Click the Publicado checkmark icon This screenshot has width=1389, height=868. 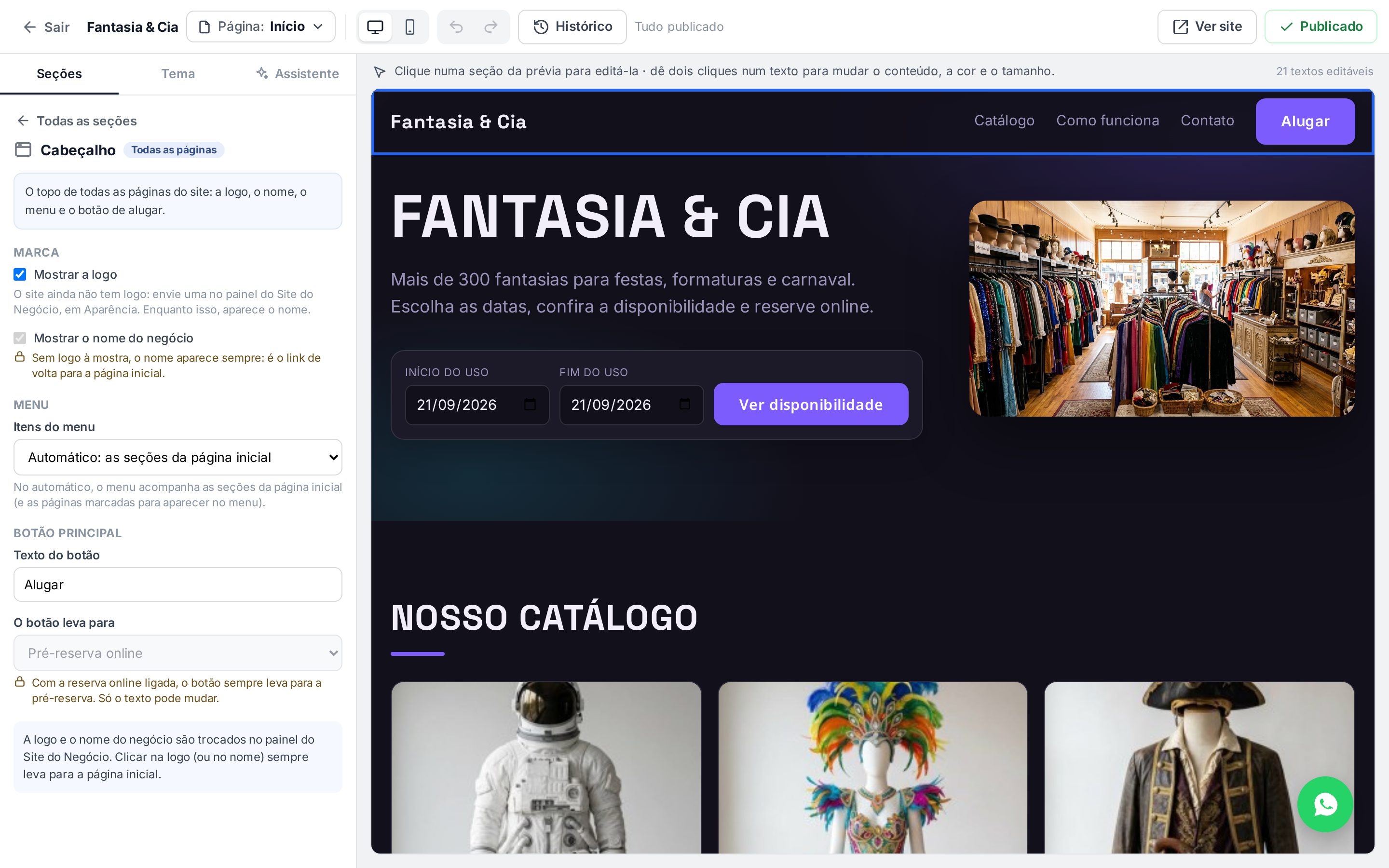[1287, 27]
